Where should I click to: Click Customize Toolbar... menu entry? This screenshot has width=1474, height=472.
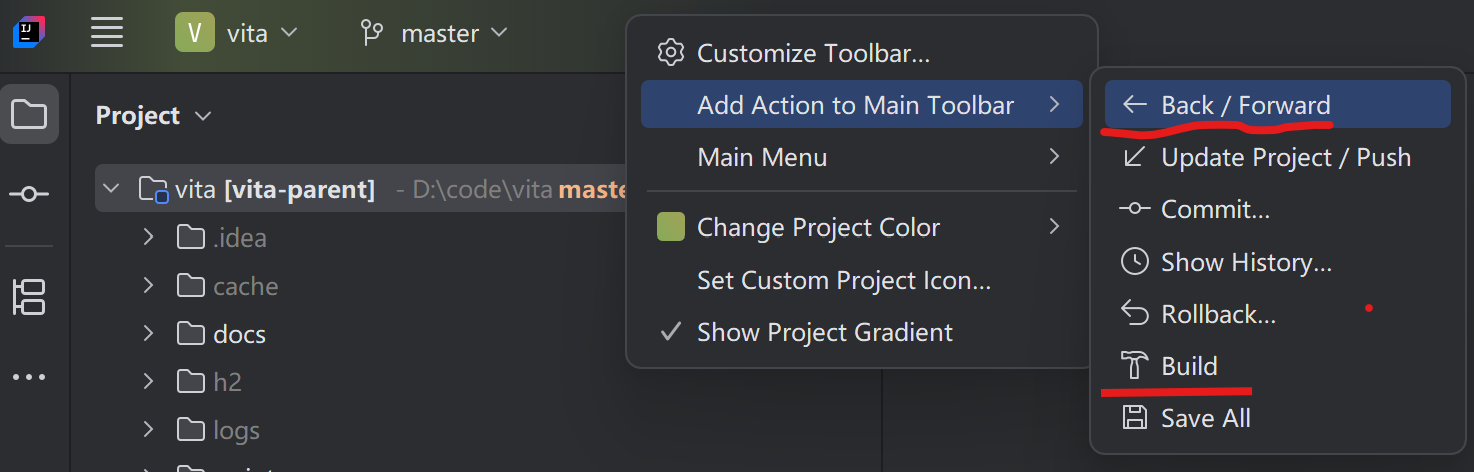(812, 53)
